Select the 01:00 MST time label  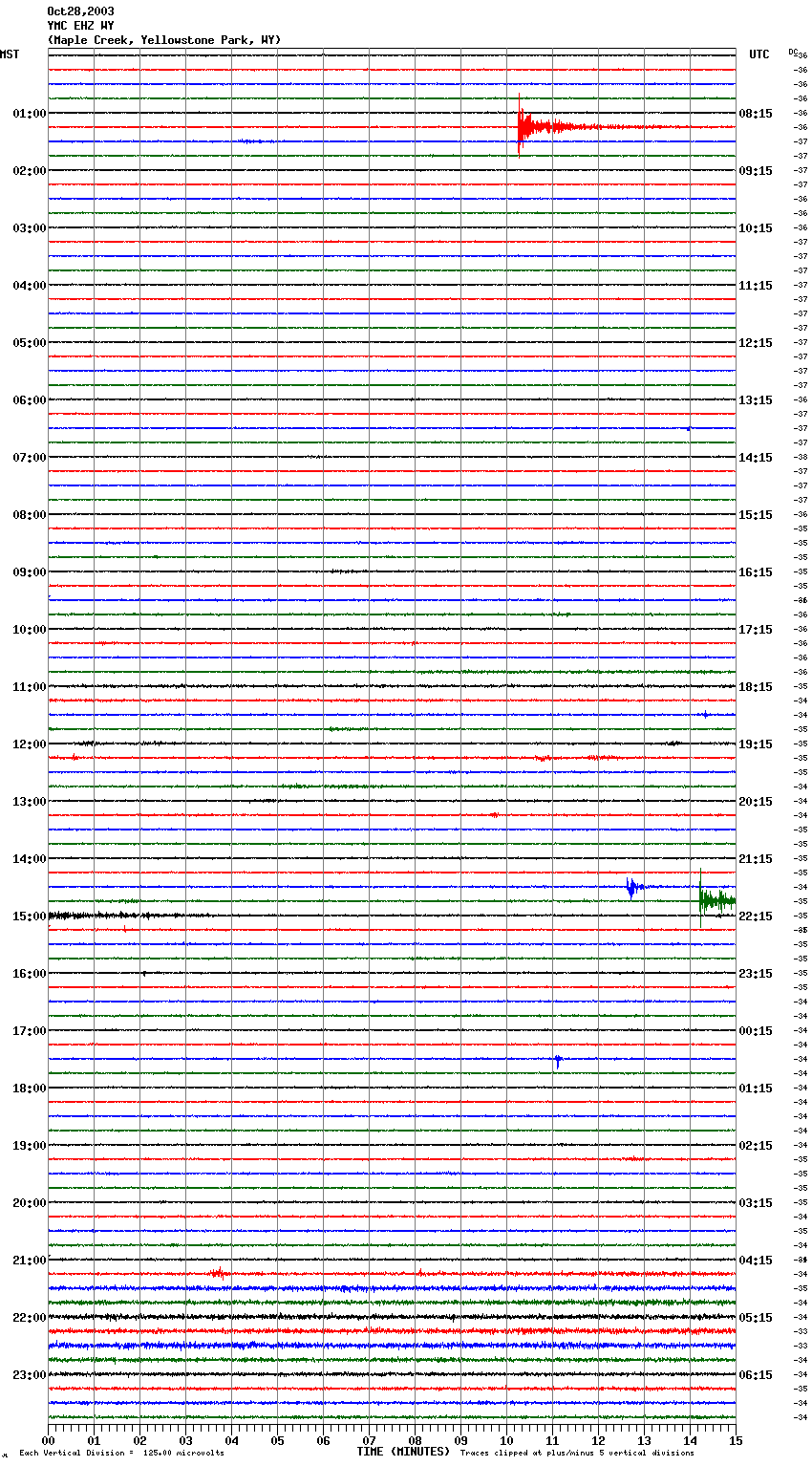(x=30, y=114)
